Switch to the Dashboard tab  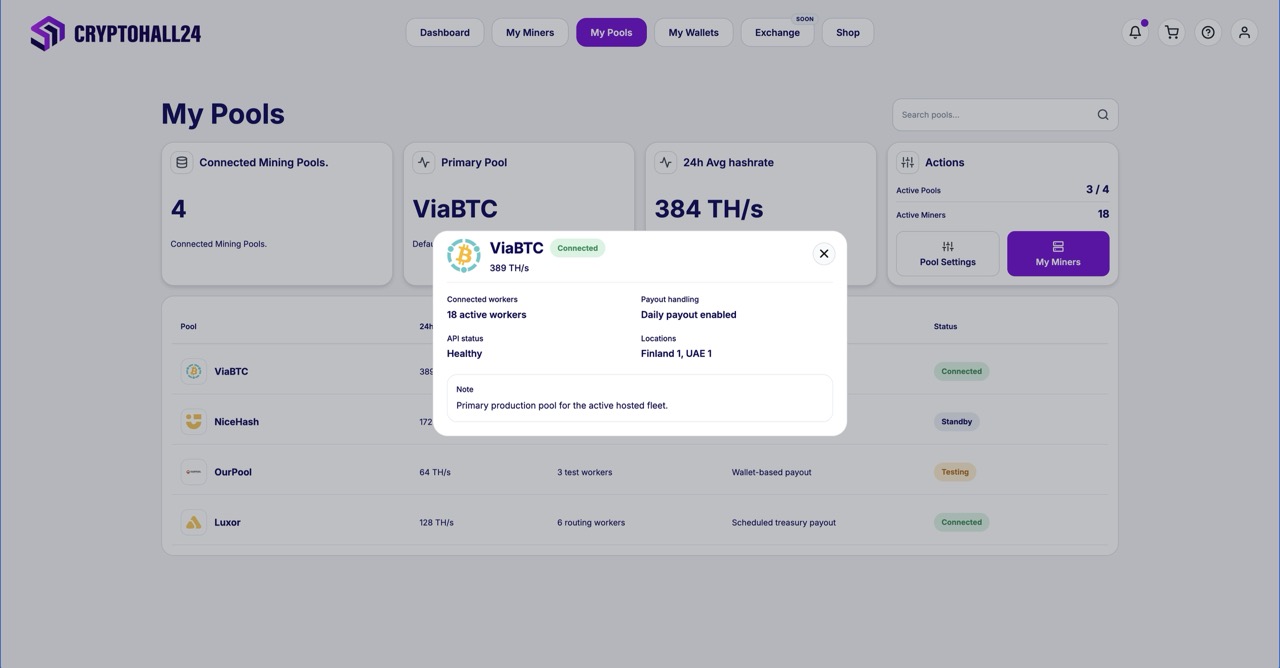tap(444, 31)
